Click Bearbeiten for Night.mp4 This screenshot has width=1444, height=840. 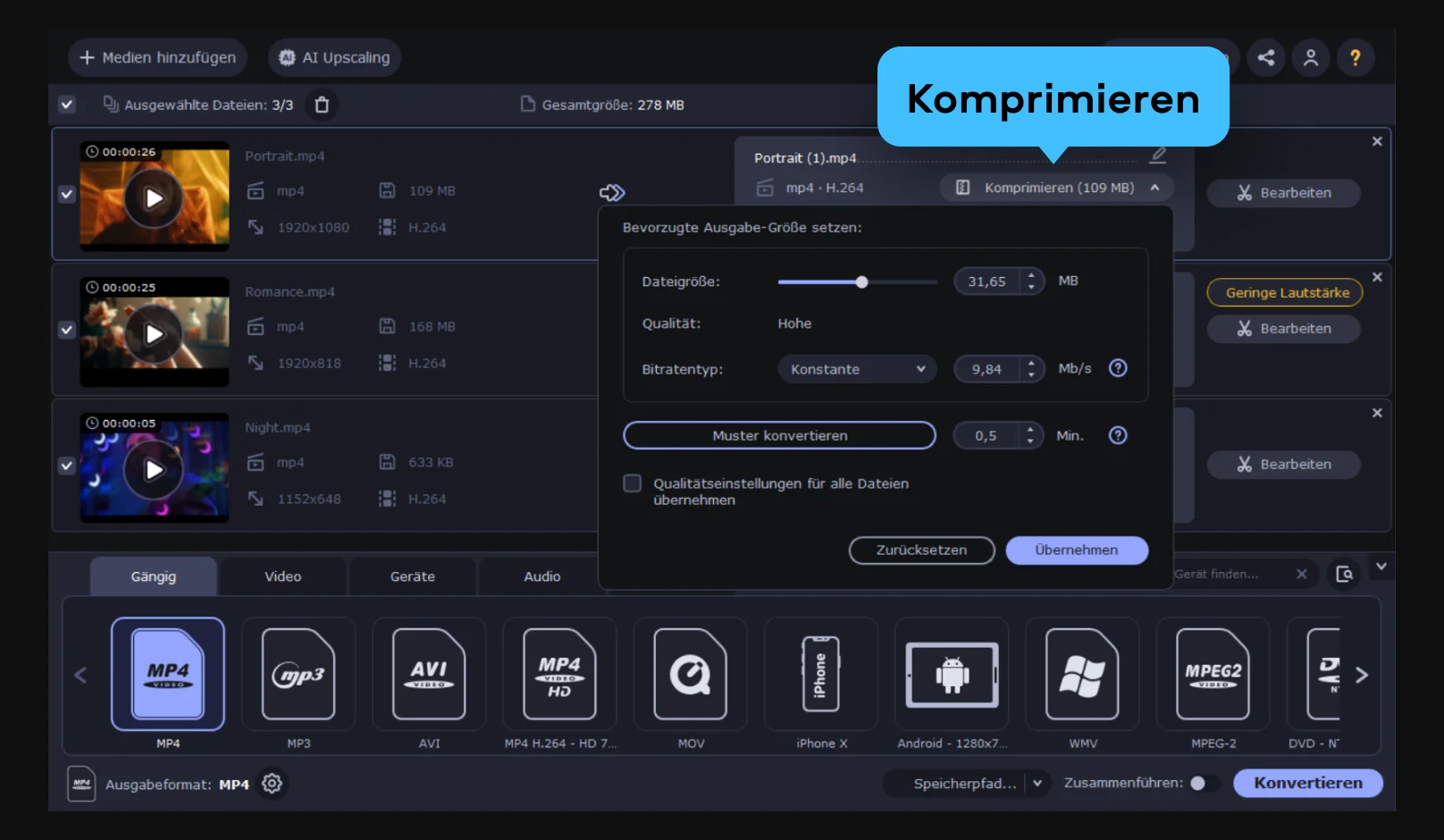click(x=1284, y=465)
